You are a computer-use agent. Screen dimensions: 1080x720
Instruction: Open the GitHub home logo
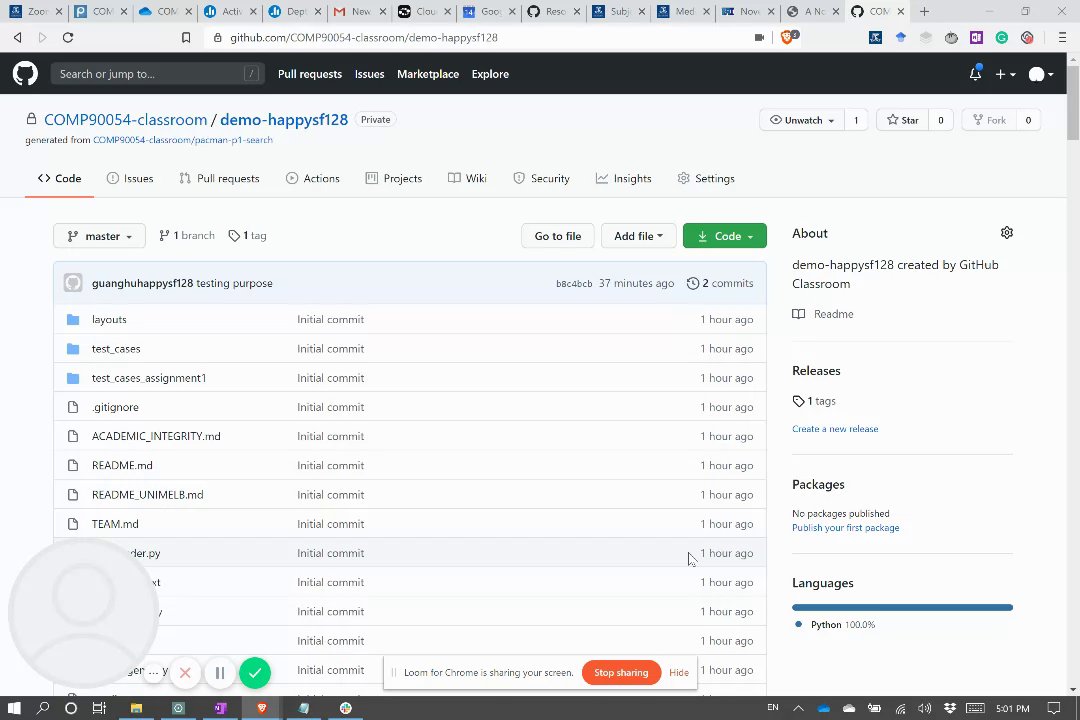(25, 73)
